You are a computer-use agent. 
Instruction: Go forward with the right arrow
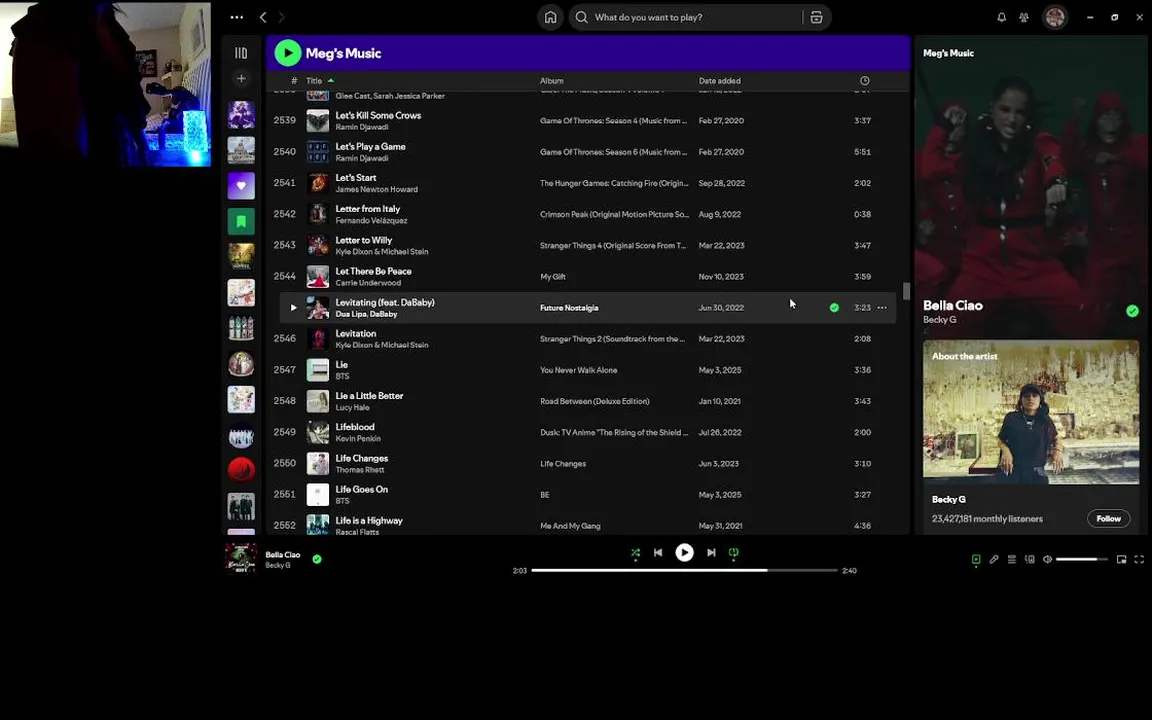coord(281,17)
